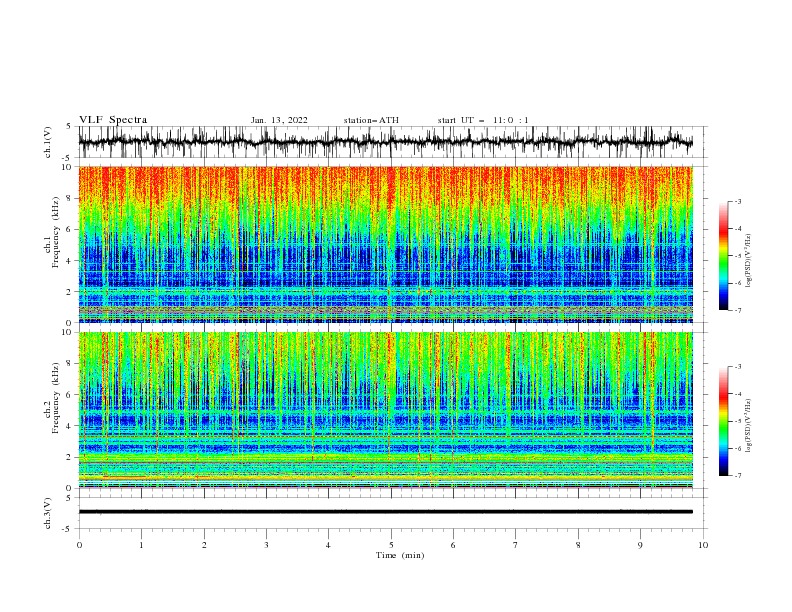Click the "Time (min)" axis title
792x612 pixels.
[400, 555]
